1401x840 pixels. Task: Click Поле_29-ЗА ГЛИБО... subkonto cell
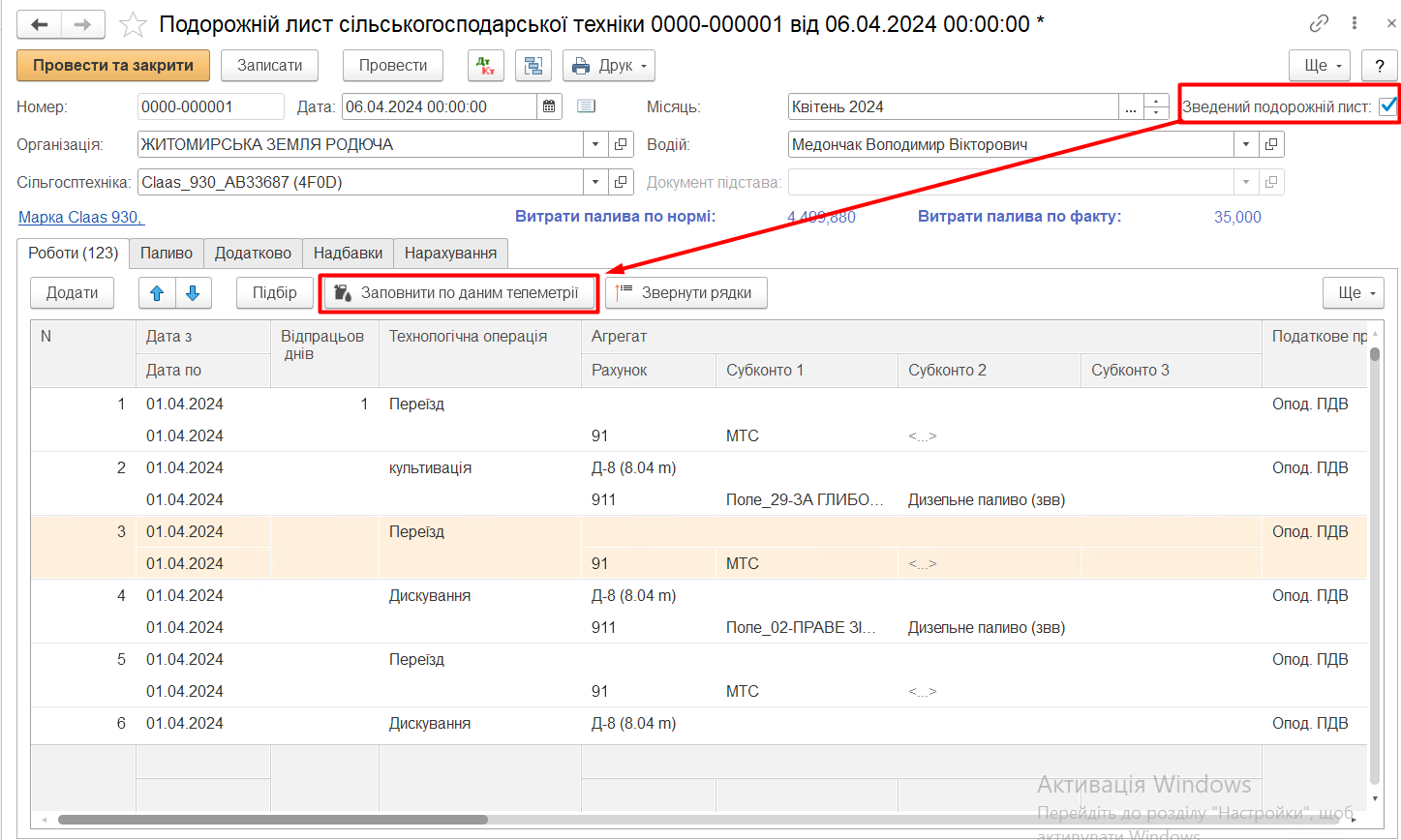point(806,499)
